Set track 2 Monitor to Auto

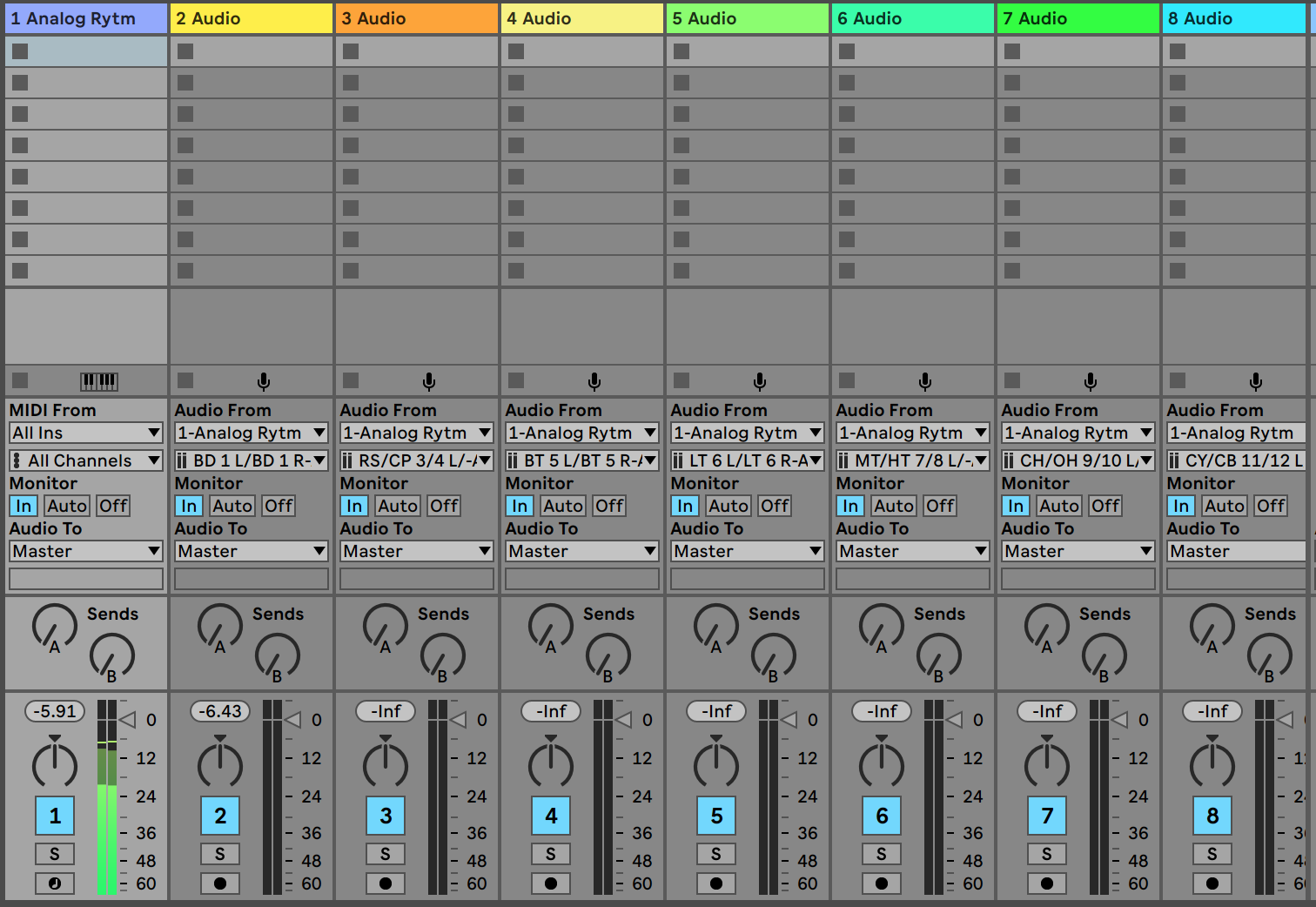[232, 506]
